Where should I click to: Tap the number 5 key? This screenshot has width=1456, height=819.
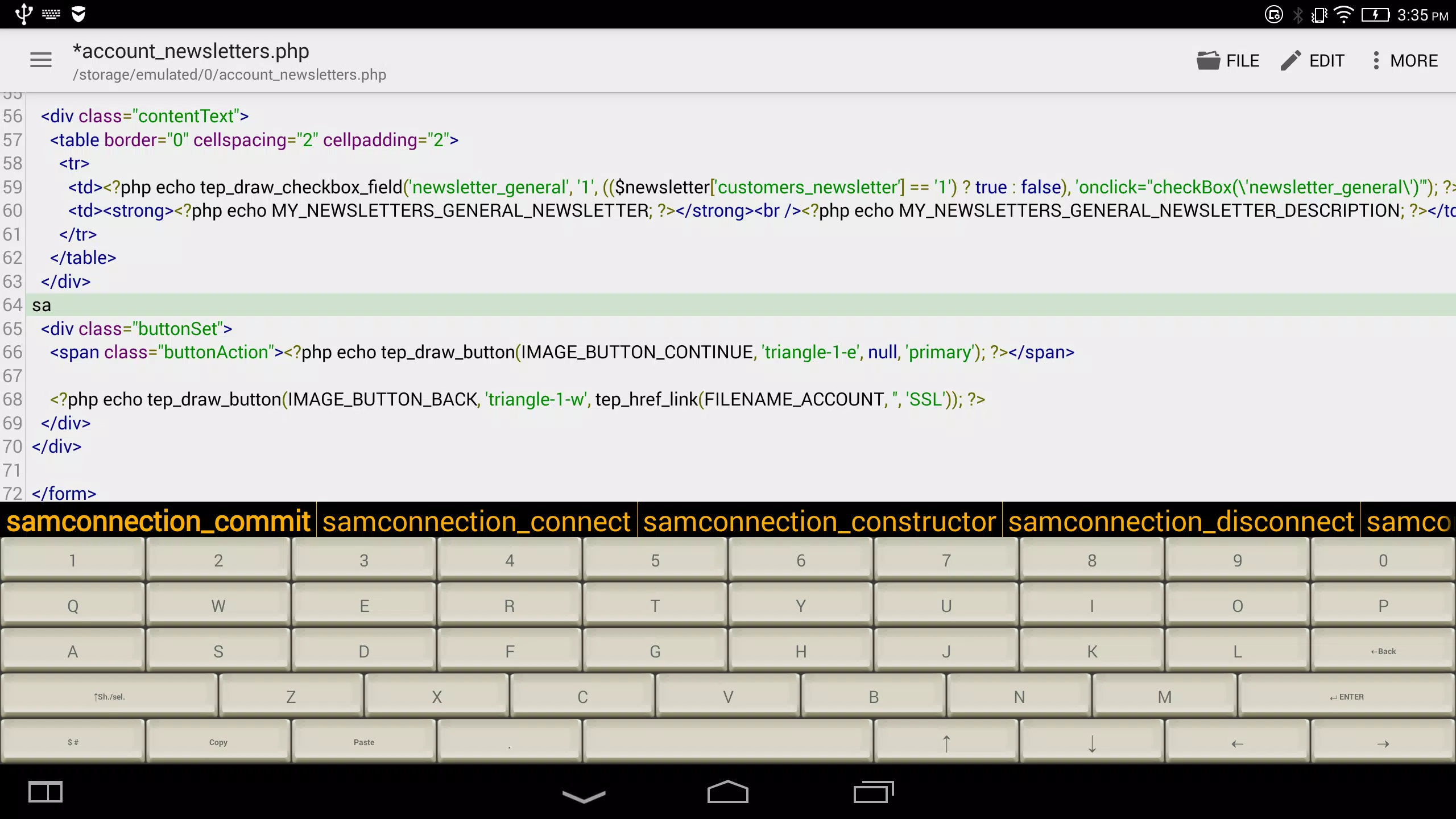coord(655,560)
